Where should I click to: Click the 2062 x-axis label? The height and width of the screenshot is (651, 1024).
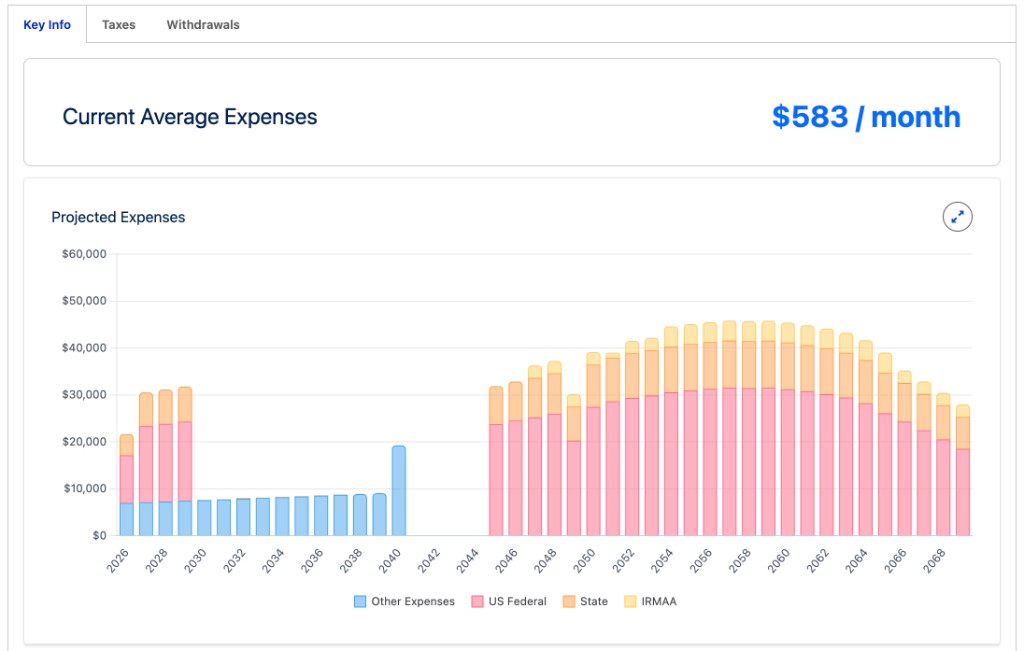tap(817, 561)
